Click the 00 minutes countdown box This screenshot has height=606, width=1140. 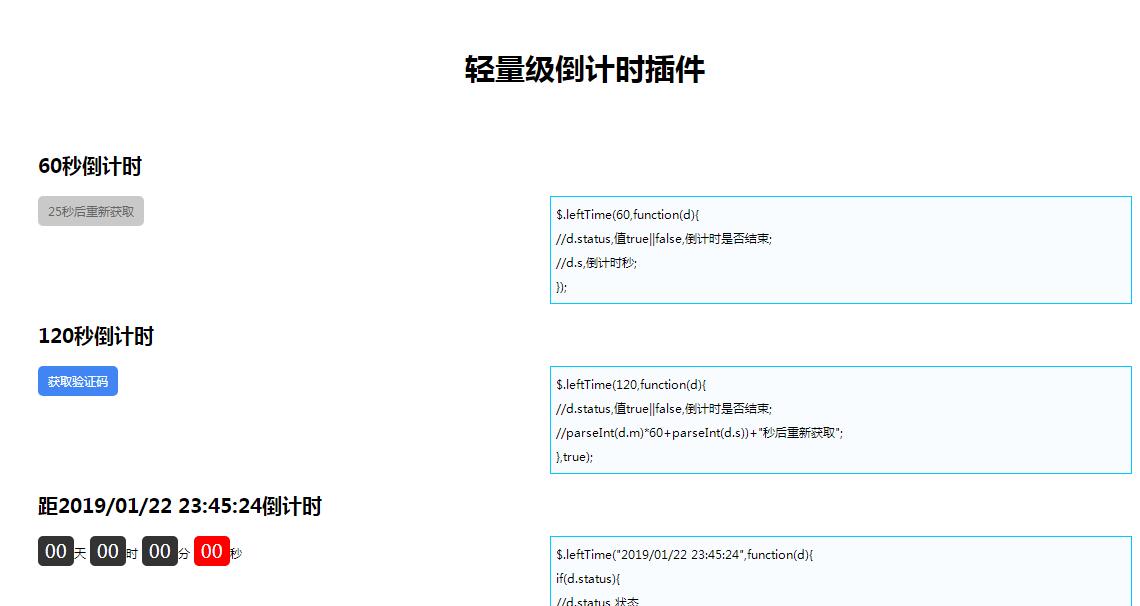tap(160, 551)
